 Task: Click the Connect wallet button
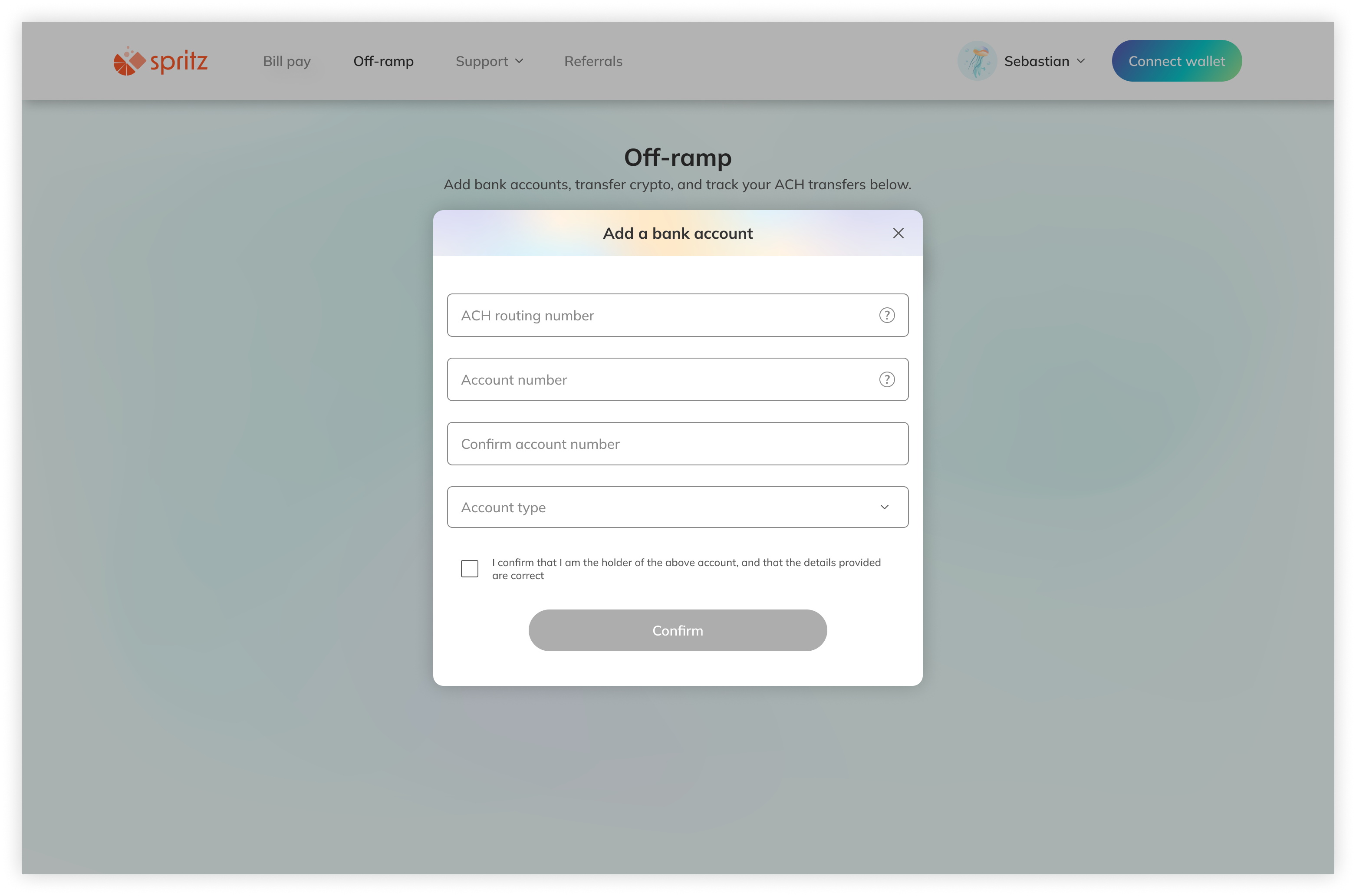coord(1177,61)
